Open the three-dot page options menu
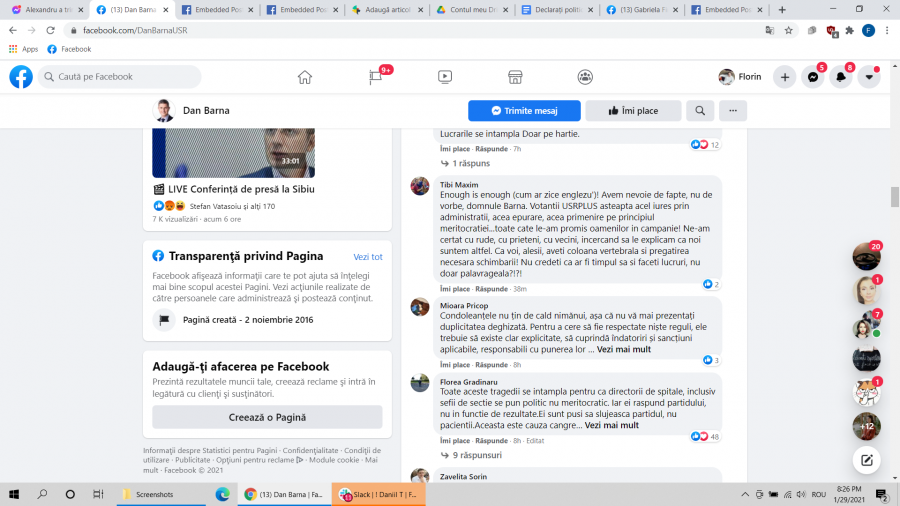This screenshot has height=506, width=900. click(733, 111)
